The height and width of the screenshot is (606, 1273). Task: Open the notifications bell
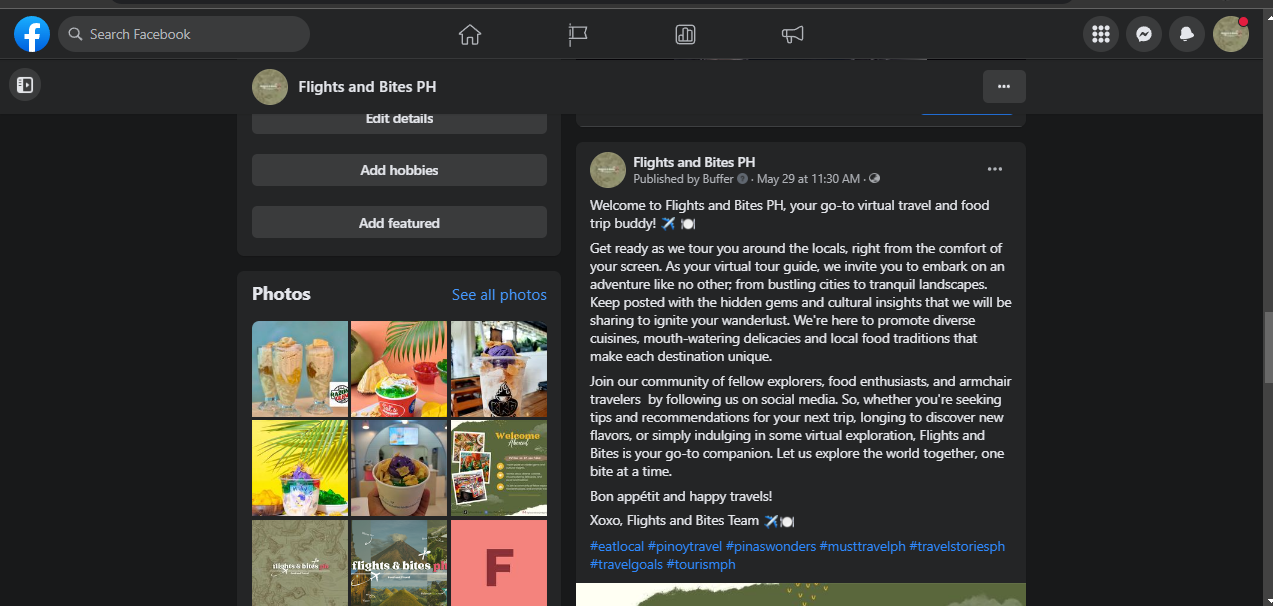tap(1187, 34)
